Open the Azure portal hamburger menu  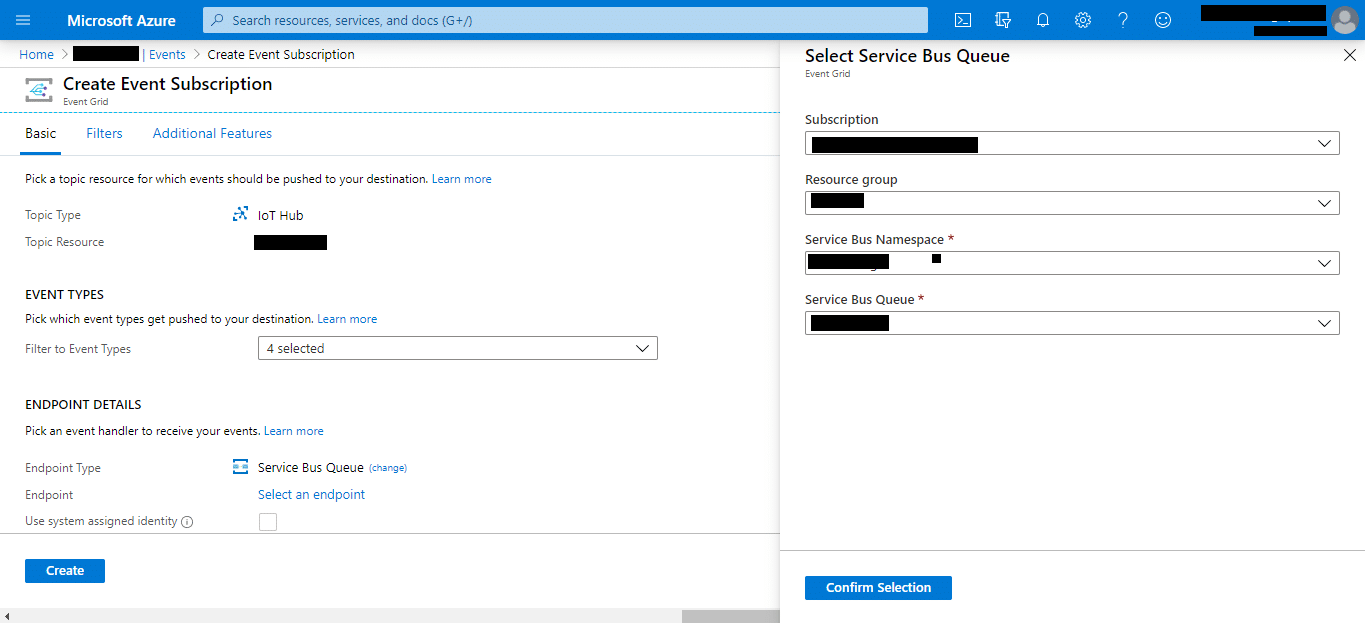click(x=23, y=20)
